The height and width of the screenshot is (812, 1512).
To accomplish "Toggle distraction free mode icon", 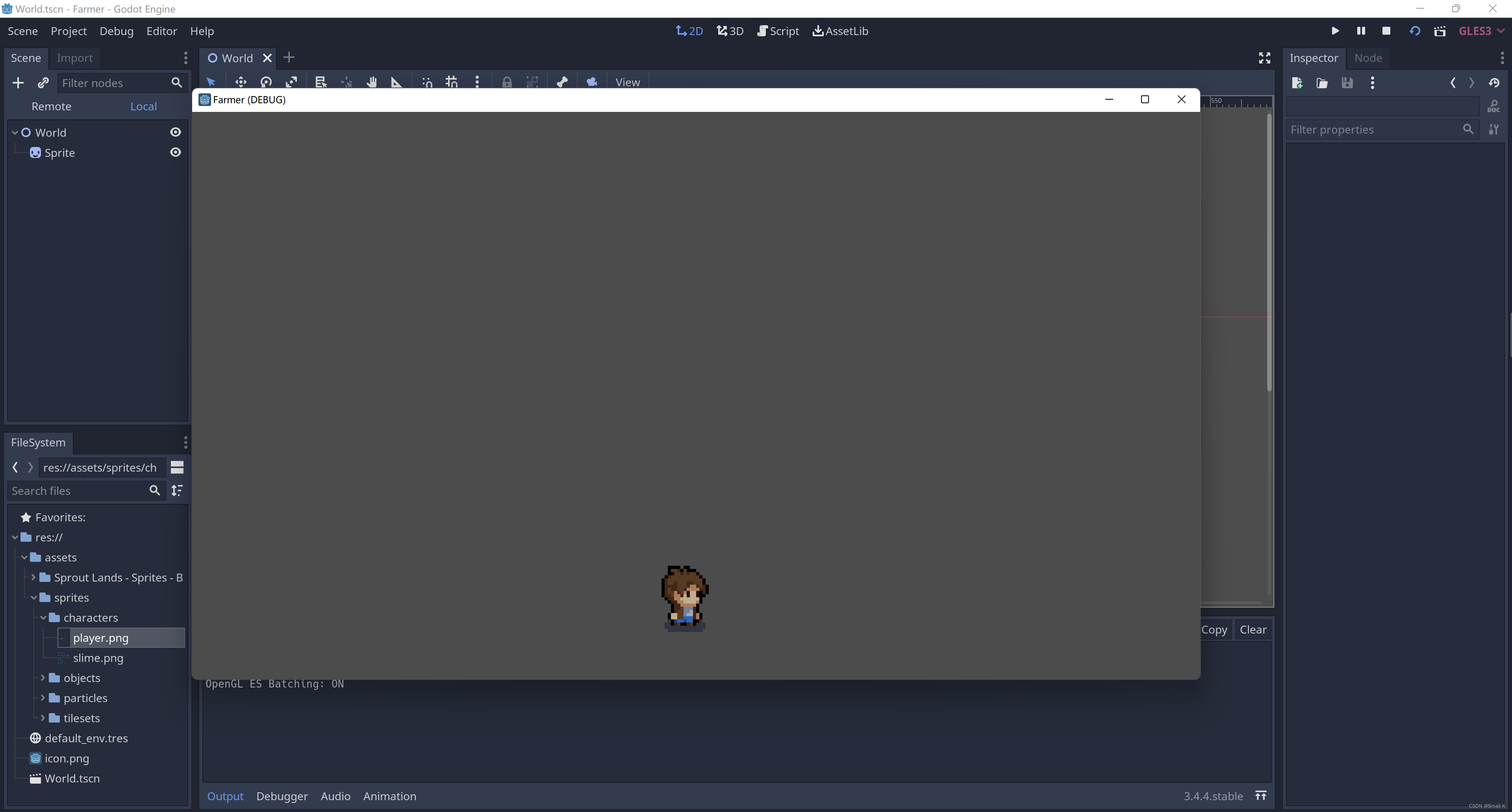I will pyautogui.click(x=1264, y=58).
